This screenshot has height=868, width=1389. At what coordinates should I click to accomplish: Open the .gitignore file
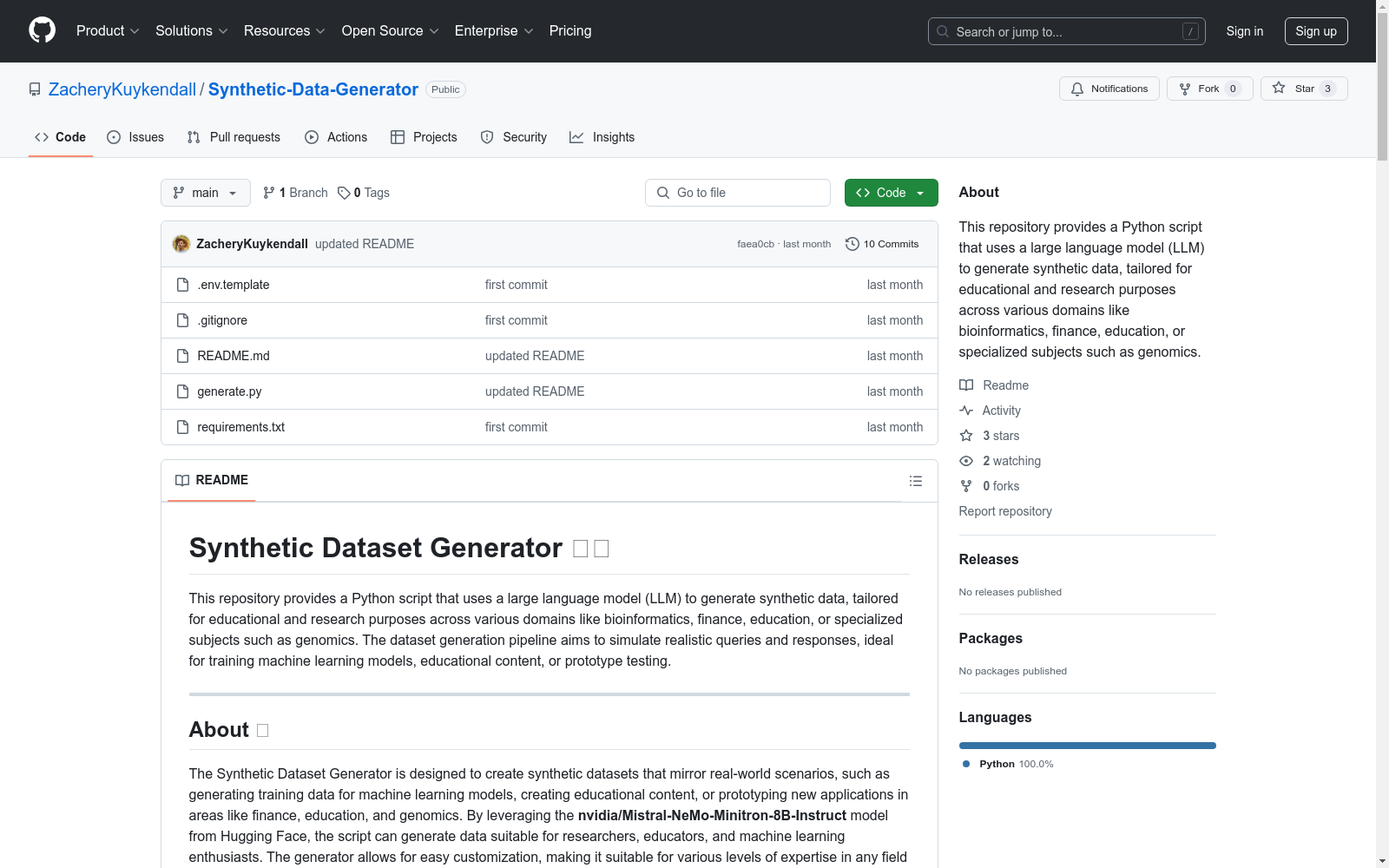(x=222, y=320)
